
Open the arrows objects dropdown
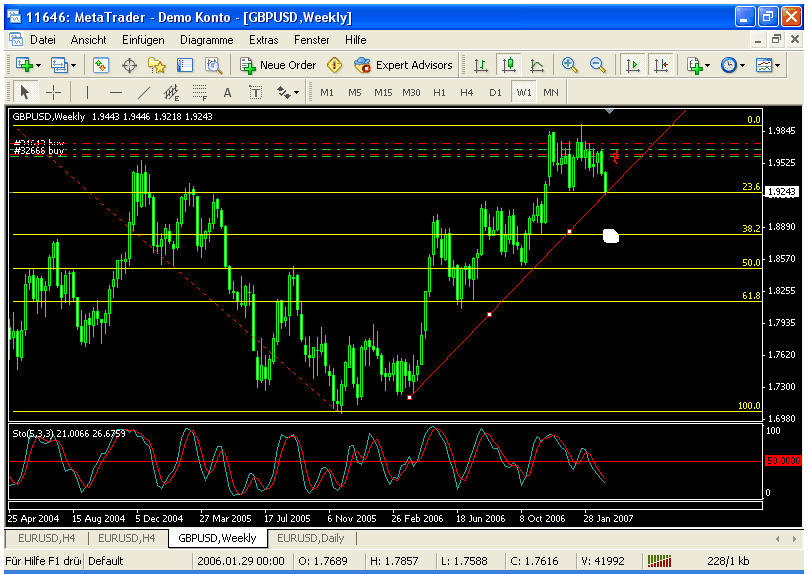[x=295, y=93]
